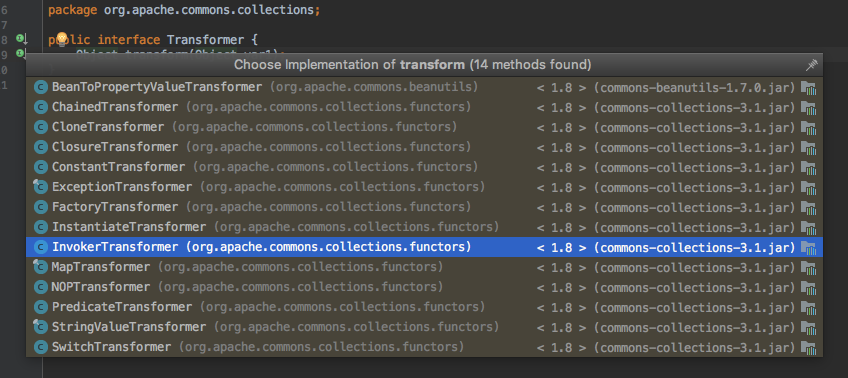Screen dimensions: 848x378
Task: Click class icon of ClosureTransformer
Action: pos(41,147)
